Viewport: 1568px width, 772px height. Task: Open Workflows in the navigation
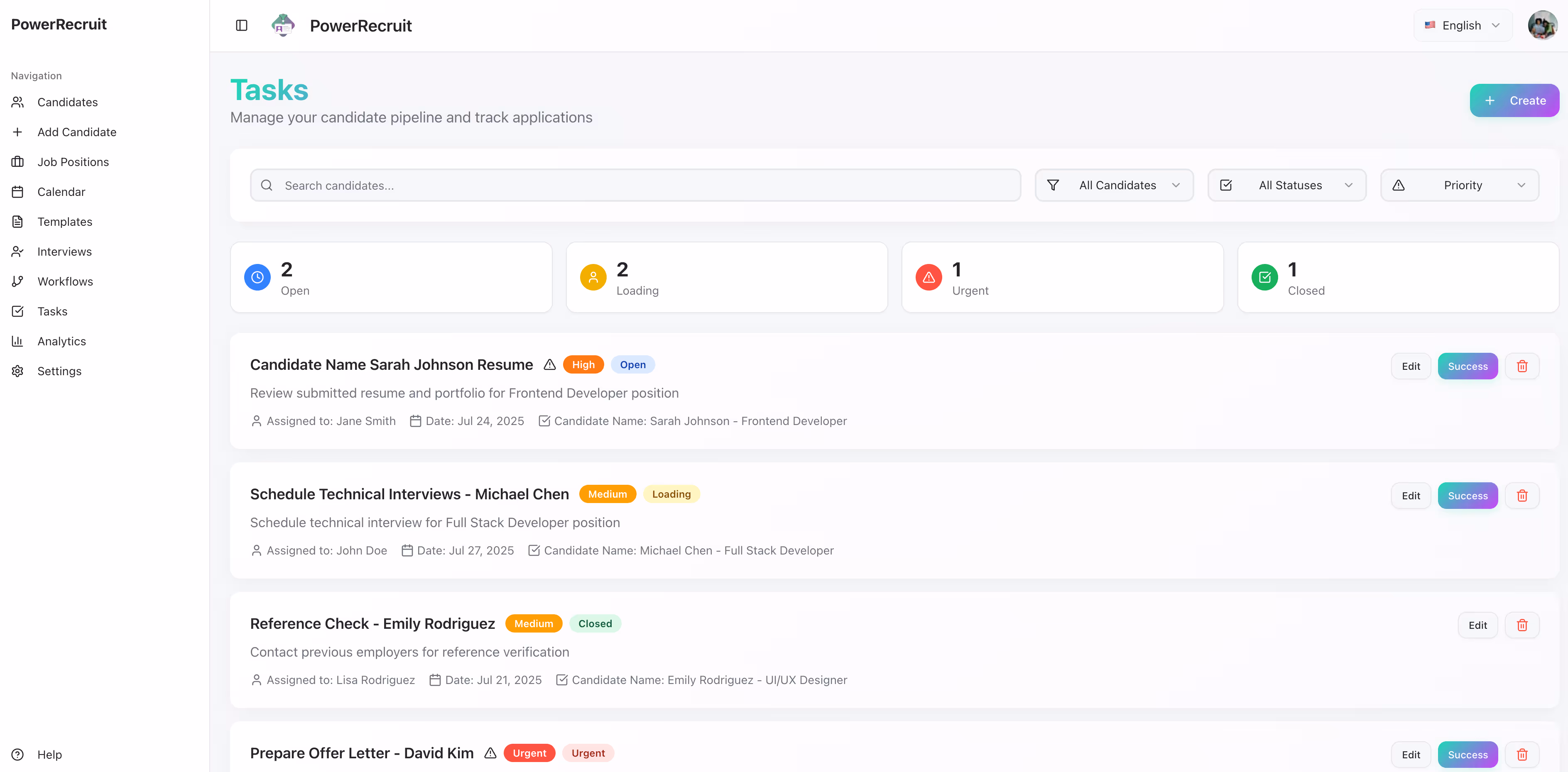point(65,282)
